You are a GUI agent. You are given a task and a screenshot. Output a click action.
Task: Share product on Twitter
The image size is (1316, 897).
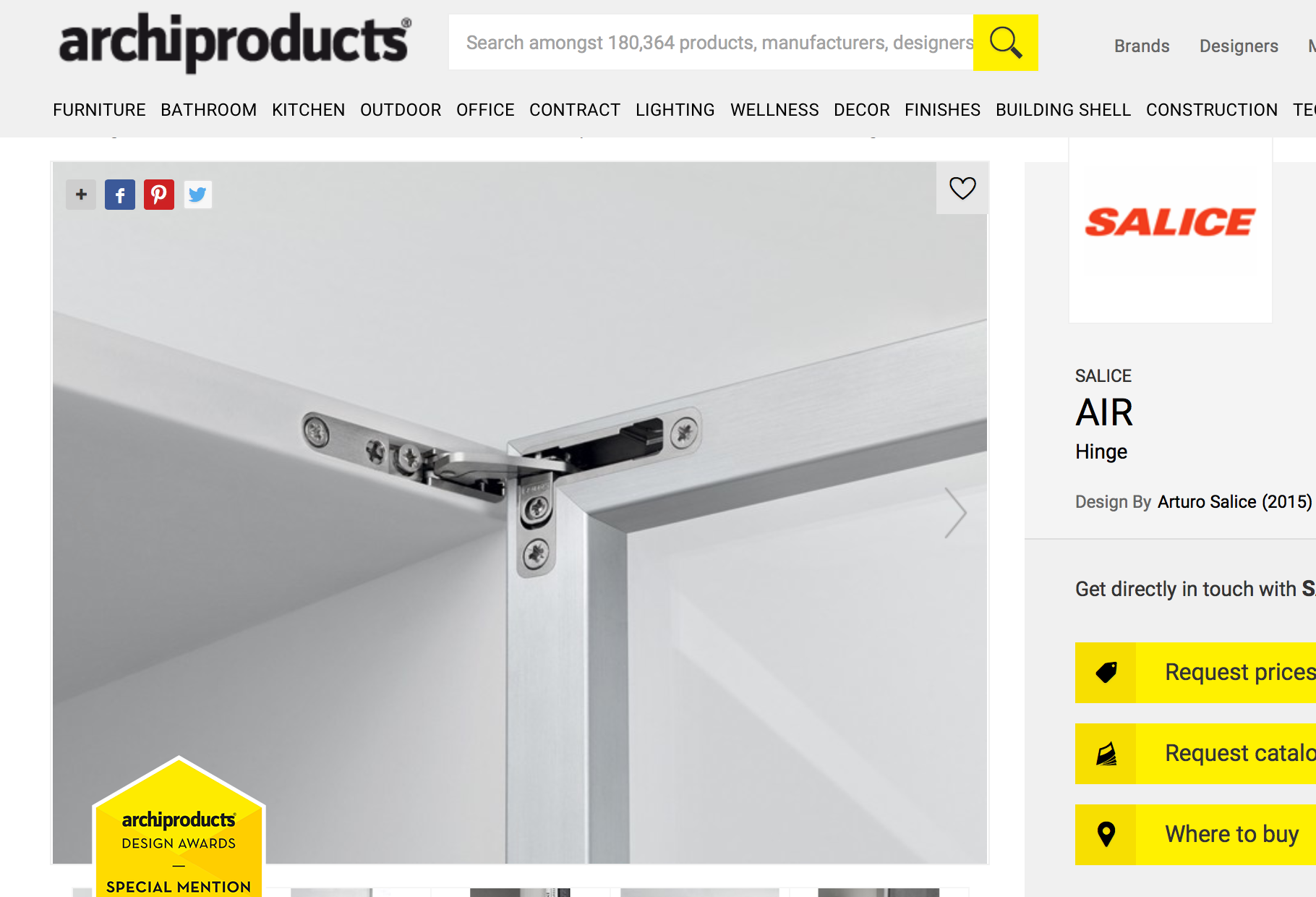coord(197,195)
